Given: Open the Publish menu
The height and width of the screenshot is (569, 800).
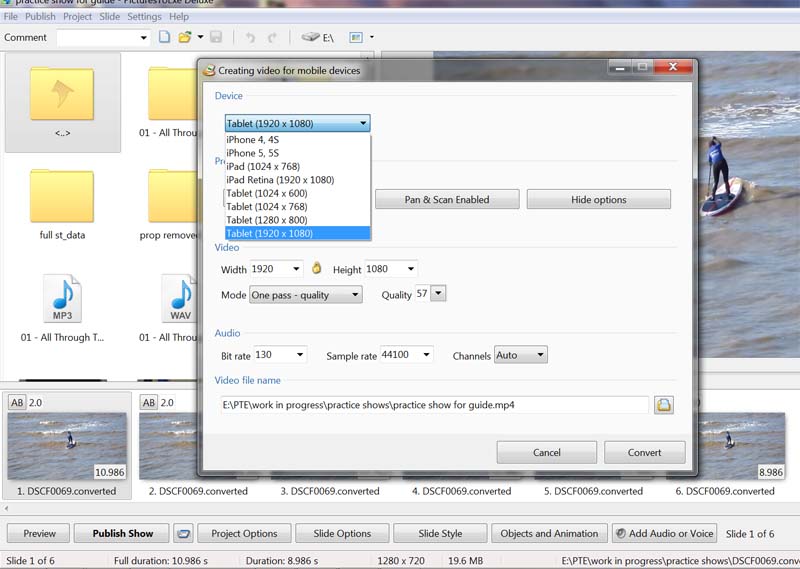Looking at the screenshot, I should pyautogui.click(x=40, y=17).
